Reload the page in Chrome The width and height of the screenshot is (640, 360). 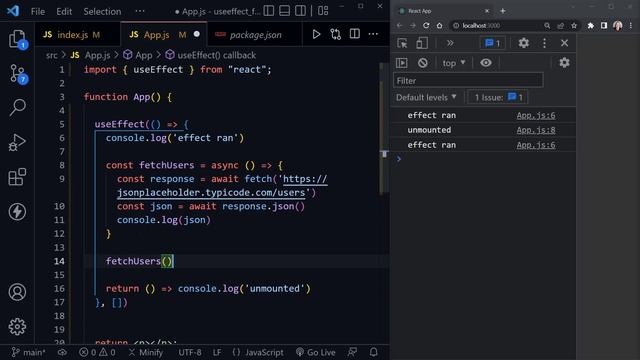[x=426, y=25]
